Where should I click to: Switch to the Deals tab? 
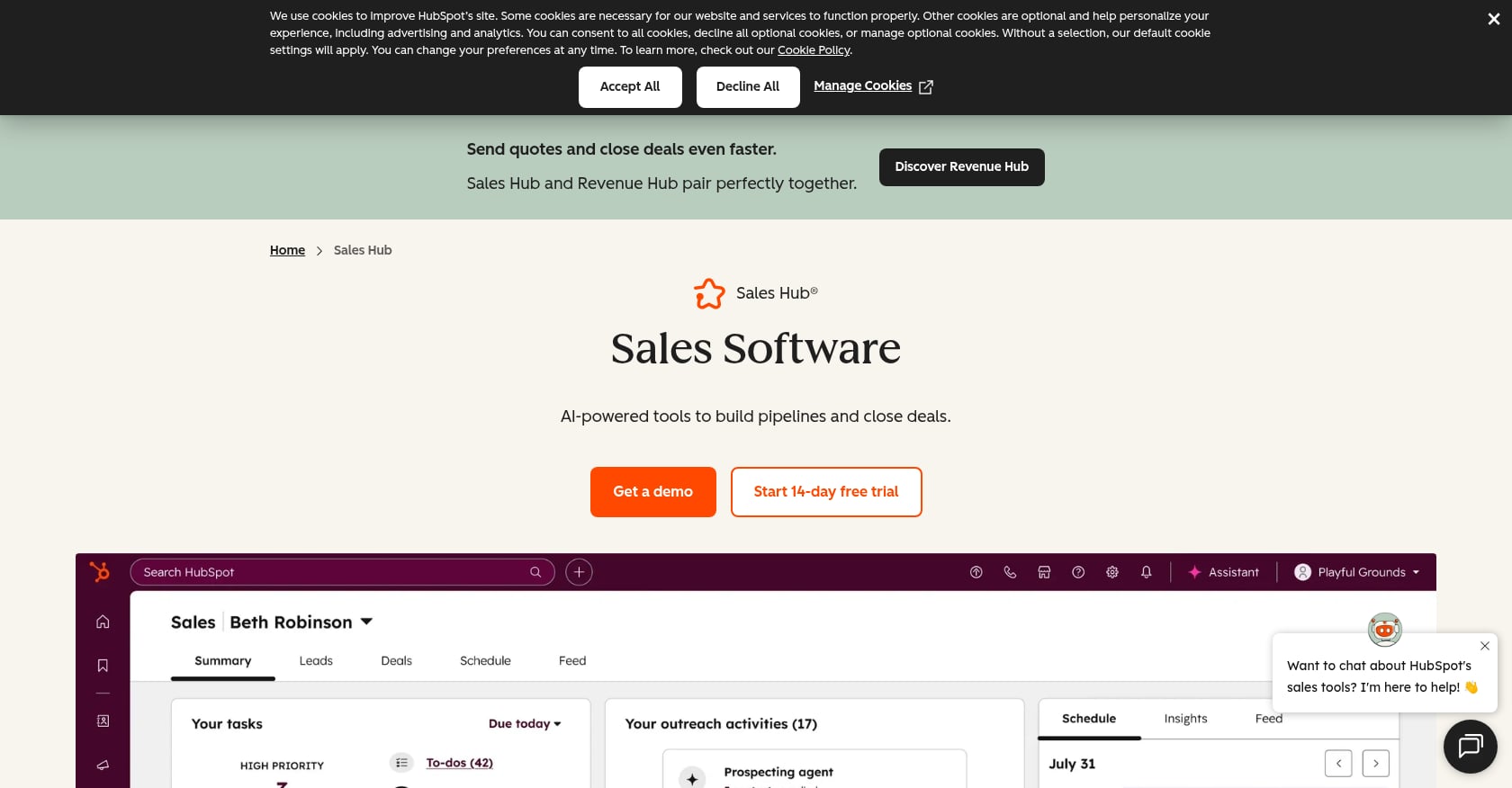[x=396, y=661]
